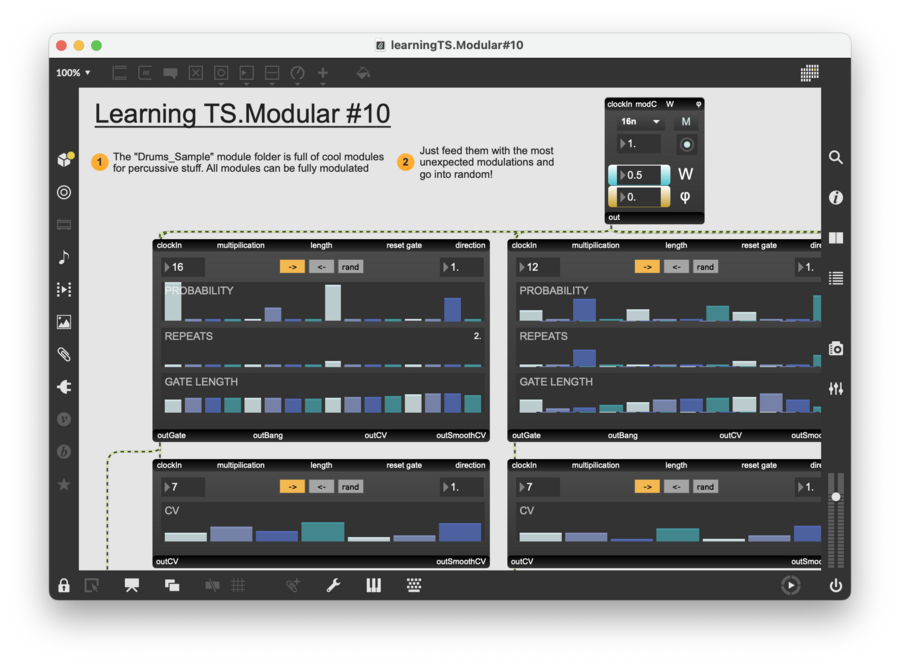The height and width of the screenshot is (665, 900).
Task: Open the sequences play-list icon in left sidebar
Action: point(64,289)
